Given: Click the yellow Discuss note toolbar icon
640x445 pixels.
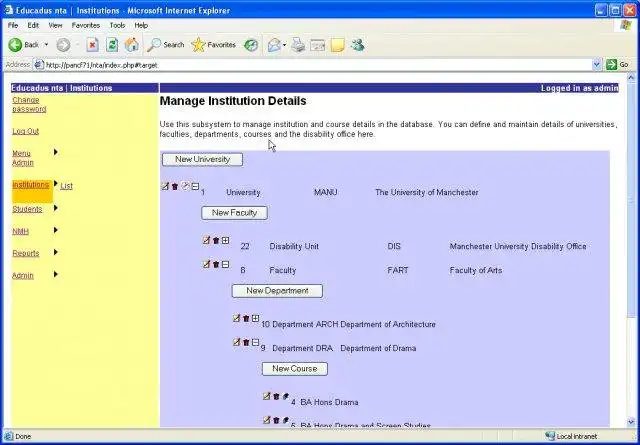Looking at the screenshot, I should pyautogui.click(x=337, y=45).
